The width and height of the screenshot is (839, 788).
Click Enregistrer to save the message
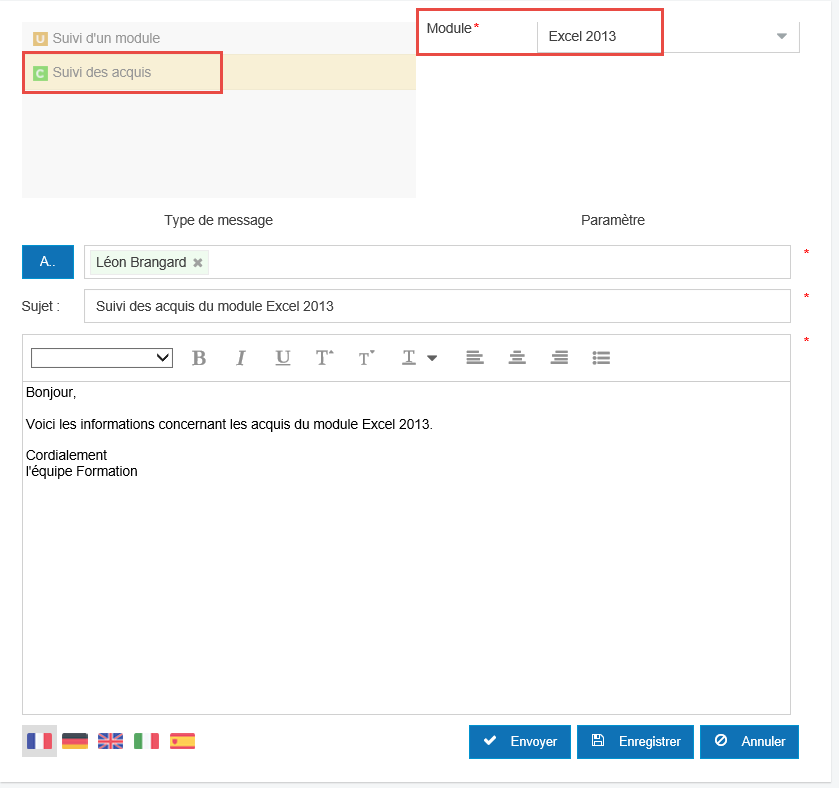tap(635, 742)
